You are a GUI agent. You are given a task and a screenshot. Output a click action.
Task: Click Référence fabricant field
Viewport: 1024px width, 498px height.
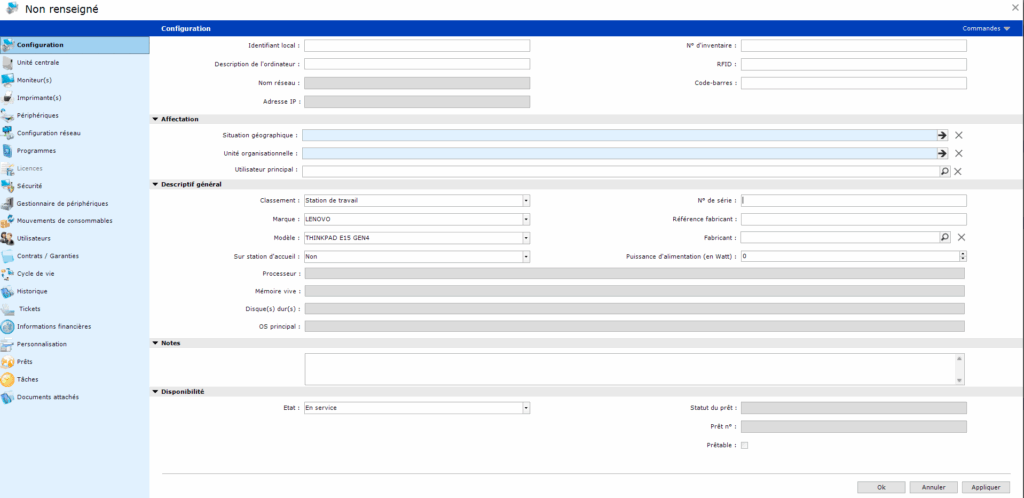854,219
